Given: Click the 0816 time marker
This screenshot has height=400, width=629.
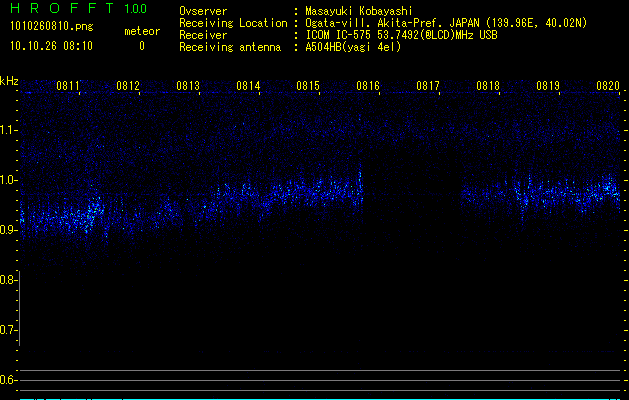Looking at the screenshot, I should [x=368, y=86].
